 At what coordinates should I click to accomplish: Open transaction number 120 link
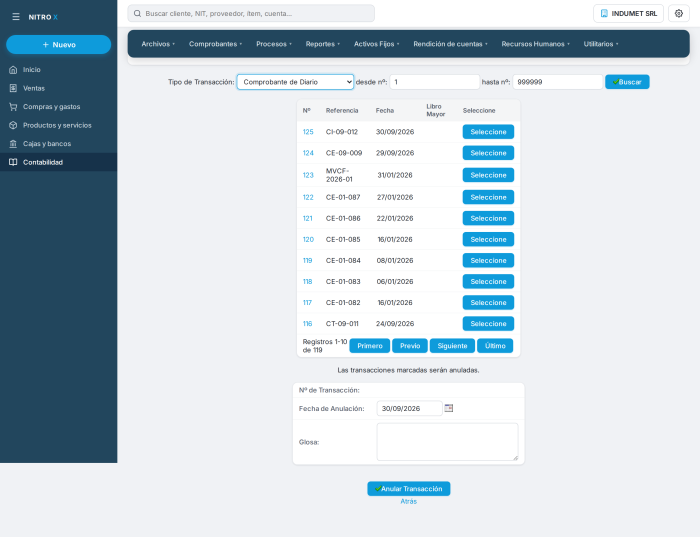click(308, 239)
